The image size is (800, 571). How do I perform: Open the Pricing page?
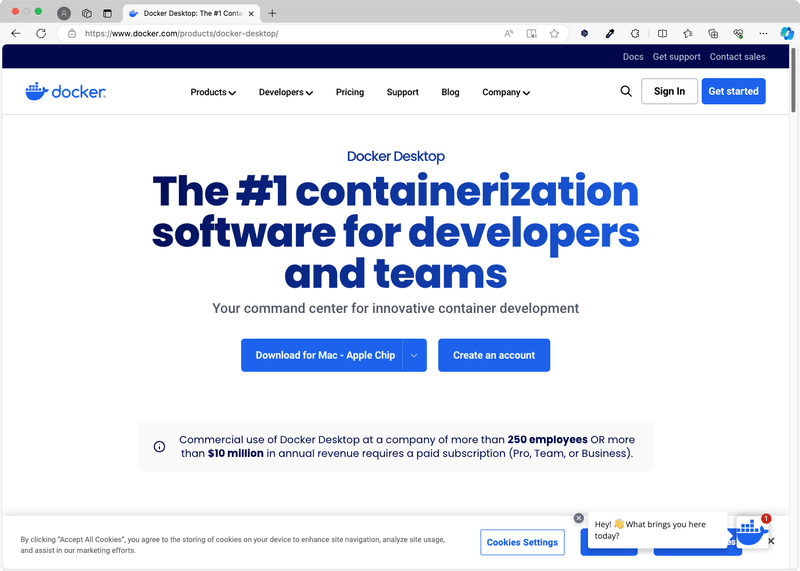click(x=350, y=92)
